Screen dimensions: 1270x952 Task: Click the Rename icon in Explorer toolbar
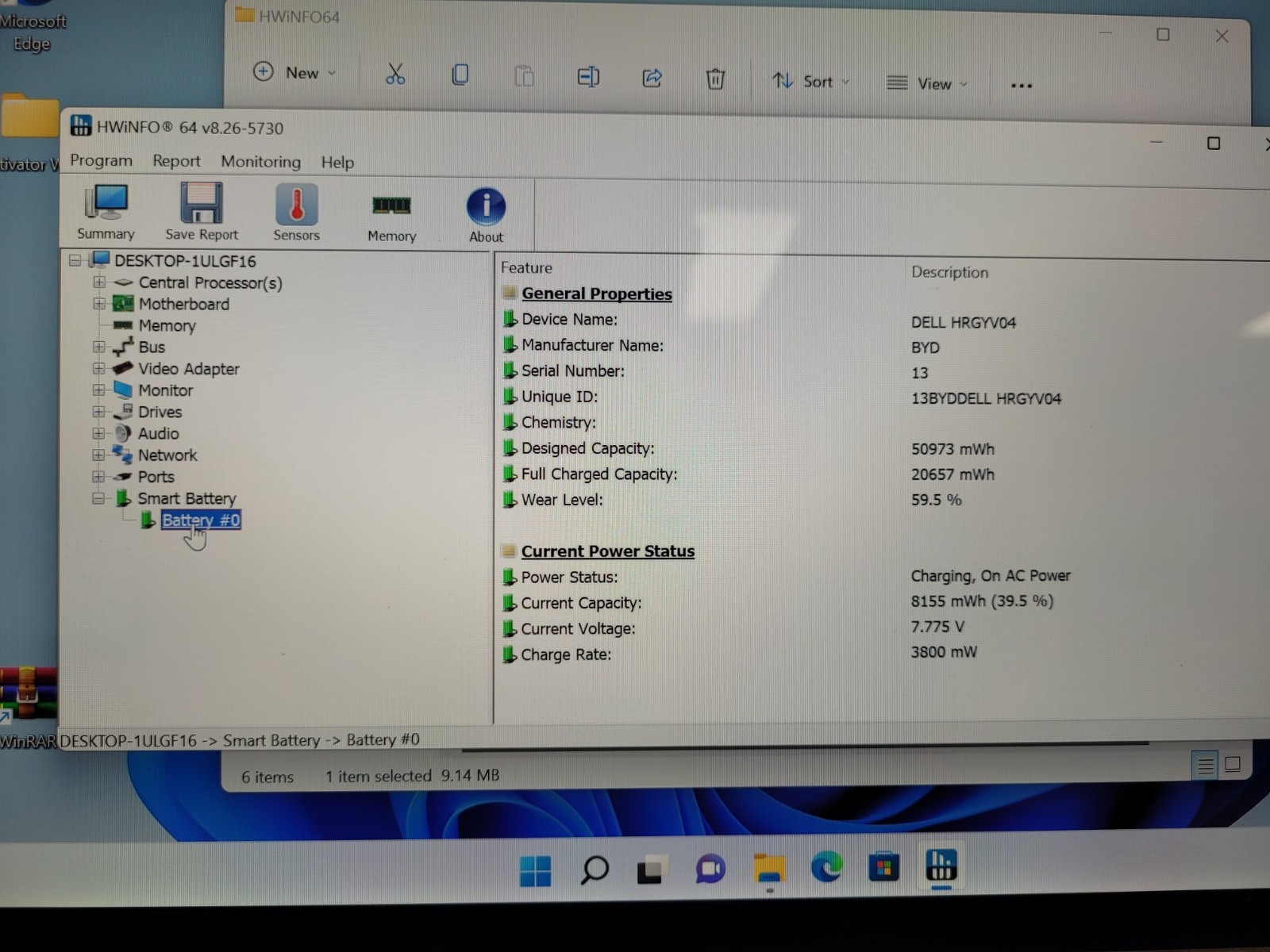(x=588, y=77)
